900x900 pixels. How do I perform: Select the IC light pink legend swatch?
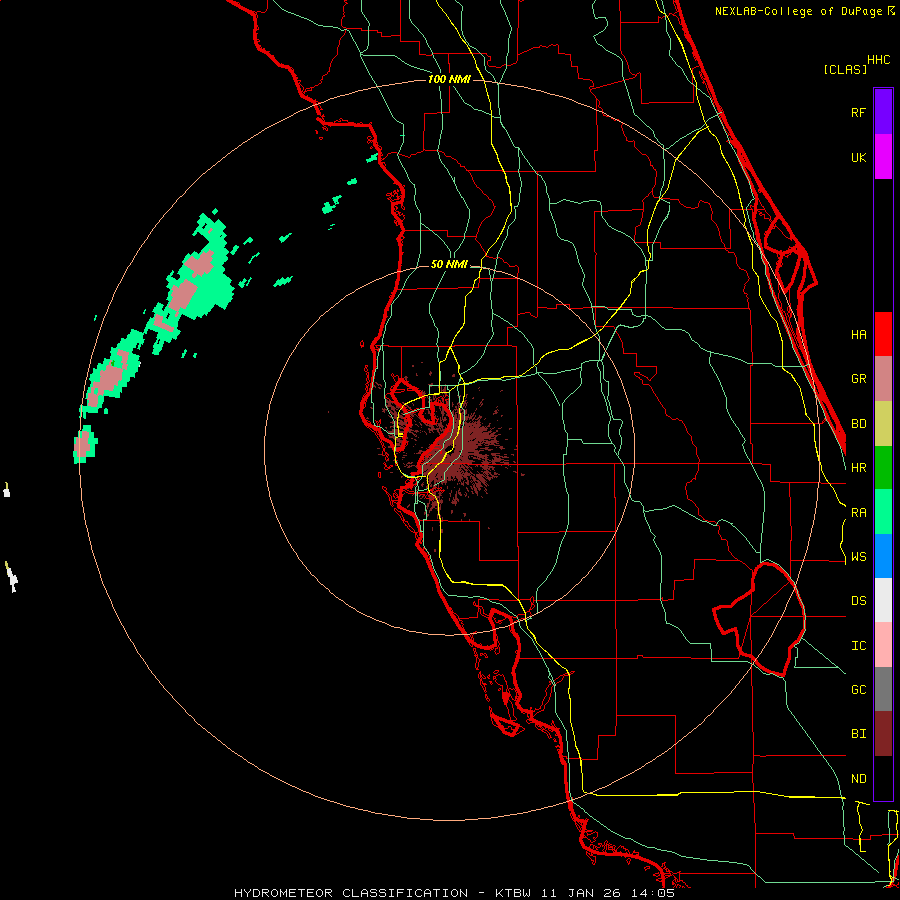click(883, 645)
